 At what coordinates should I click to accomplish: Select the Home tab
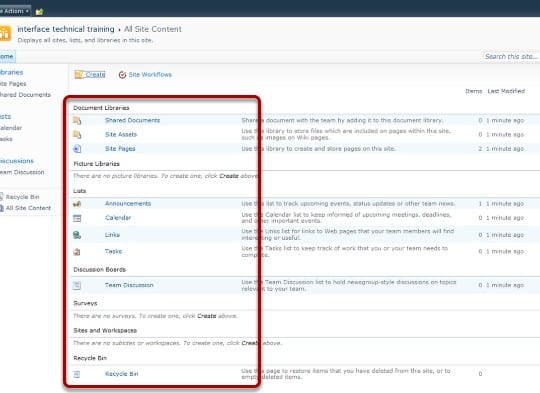click(7, 56)
